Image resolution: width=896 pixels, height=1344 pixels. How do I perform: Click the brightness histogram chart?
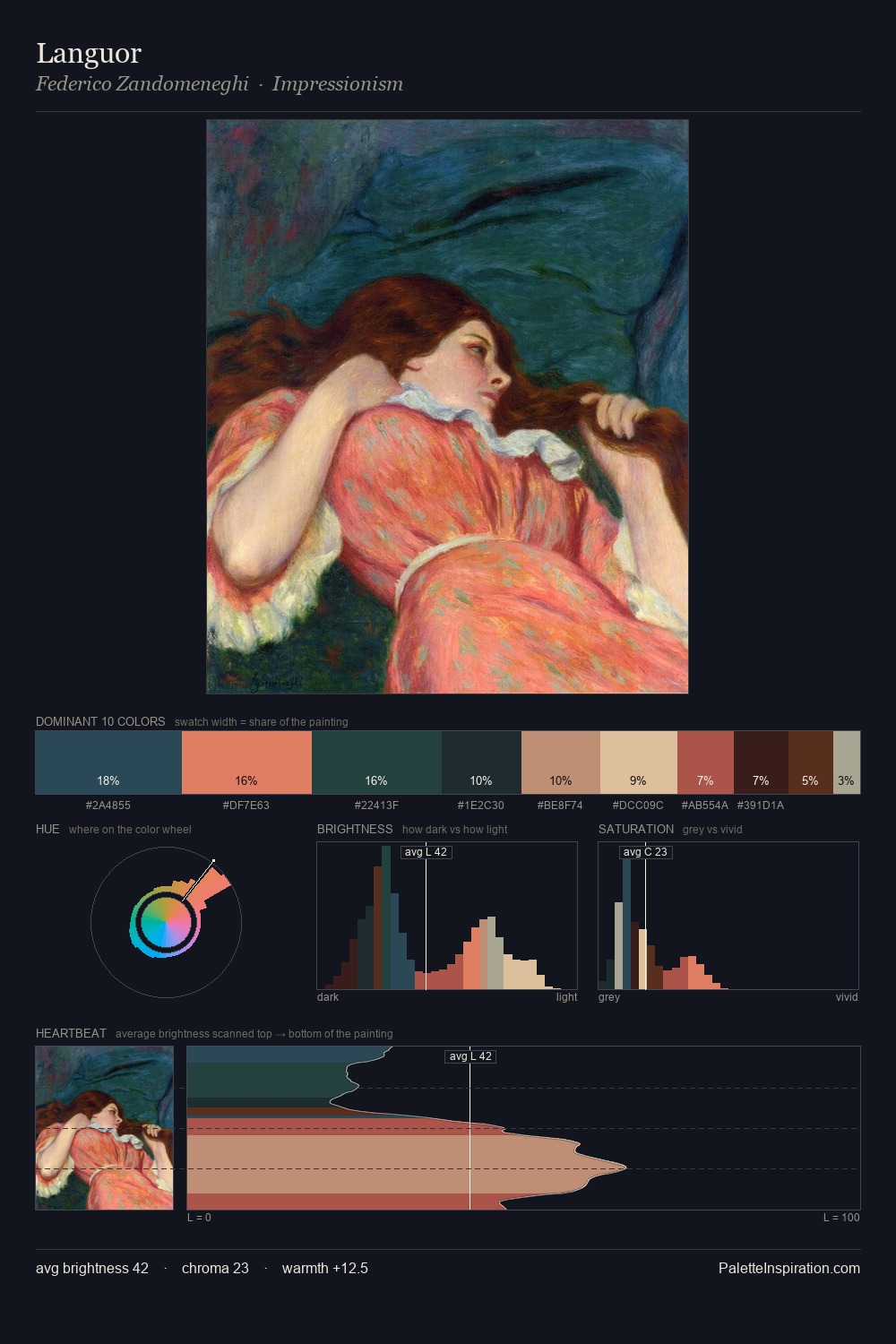coord(447,916)
